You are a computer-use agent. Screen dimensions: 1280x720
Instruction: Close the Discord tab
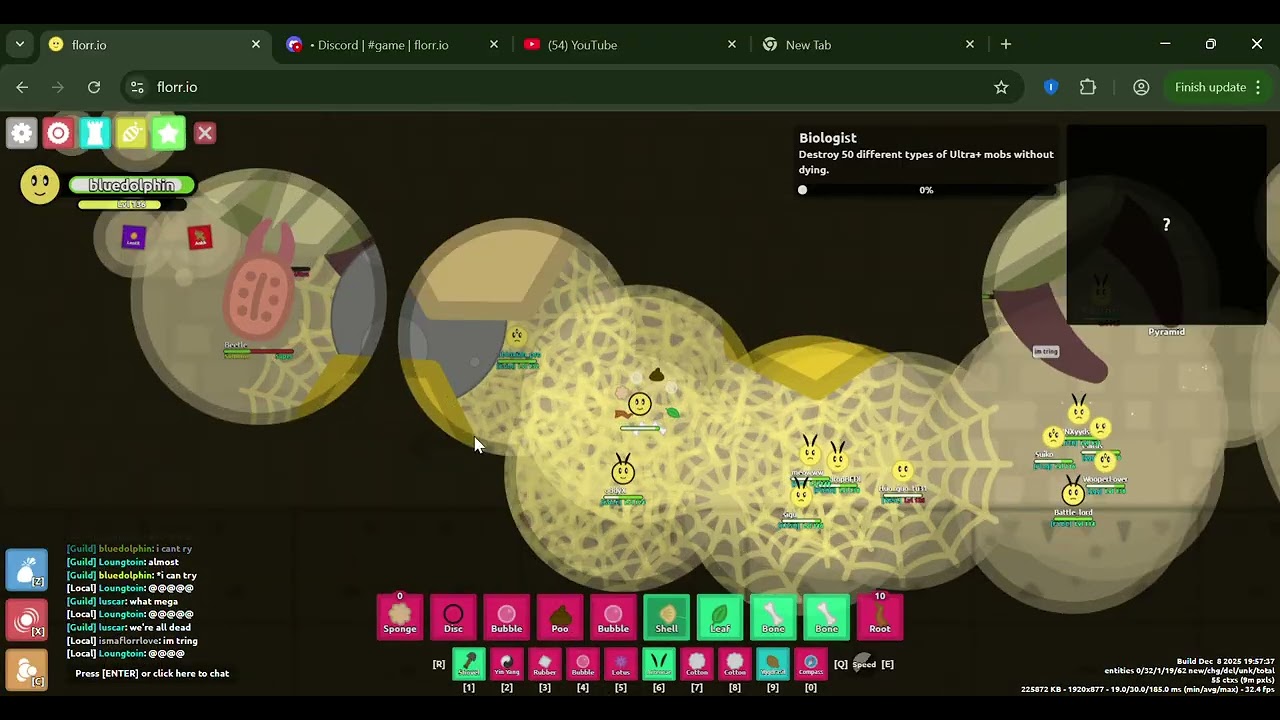(x=493, y=45)
